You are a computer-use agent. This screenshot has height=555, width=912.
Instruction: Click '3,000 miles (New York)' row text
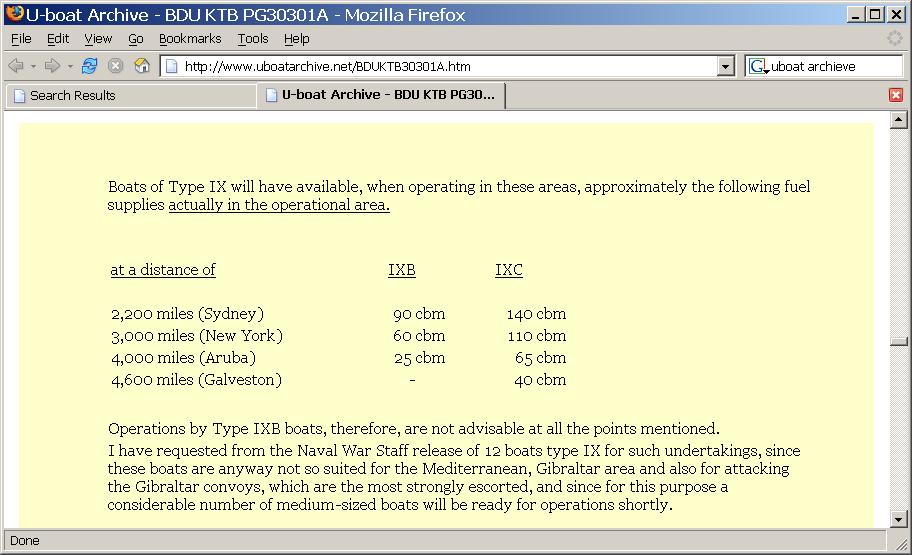coord(197,336)
